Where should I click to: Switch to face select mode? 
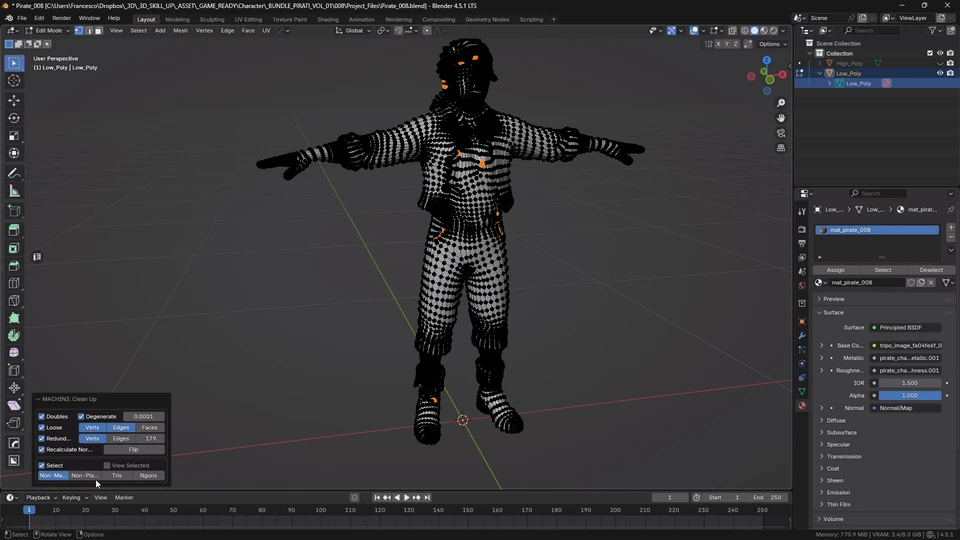pos(99,31)
